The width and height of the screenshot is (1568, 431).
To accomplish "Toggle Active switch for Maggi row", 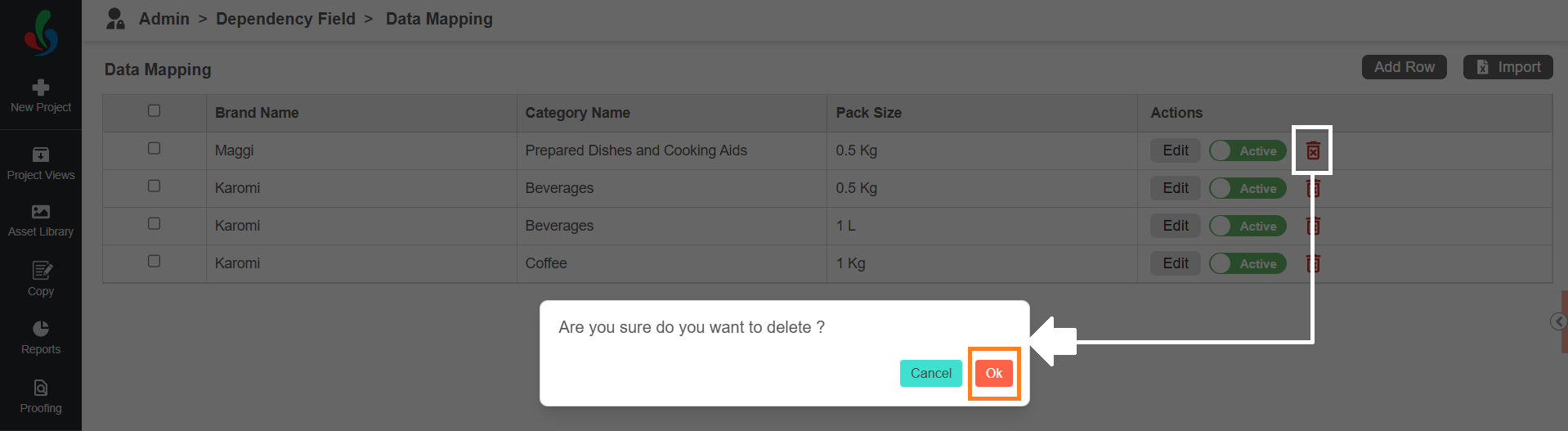I will (1248, 150).
